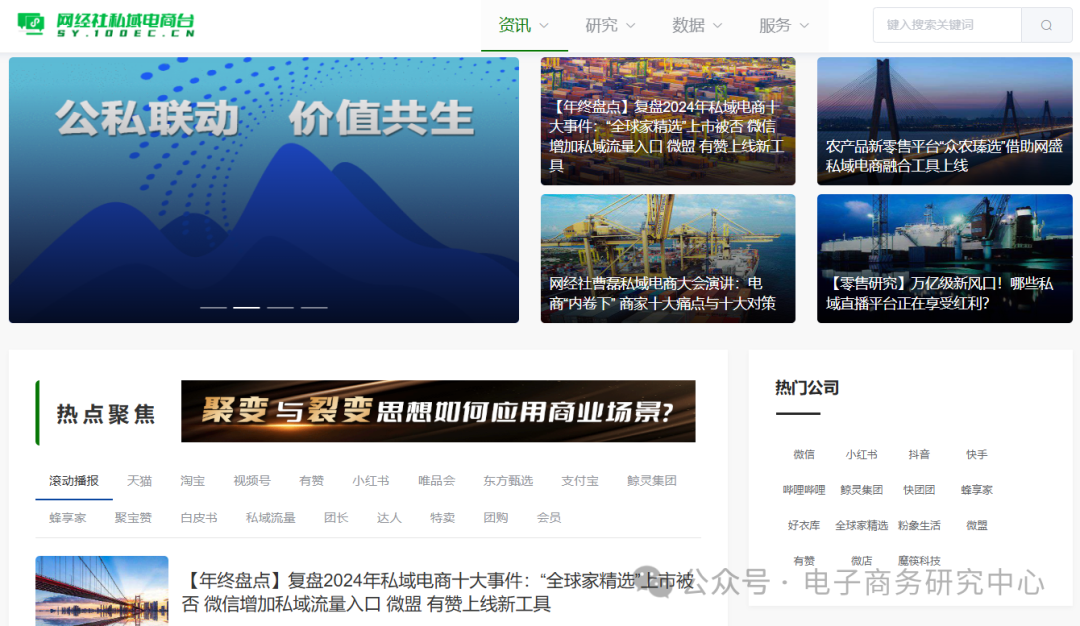Open the 聚变与裂变 banner image

(437, 412)
